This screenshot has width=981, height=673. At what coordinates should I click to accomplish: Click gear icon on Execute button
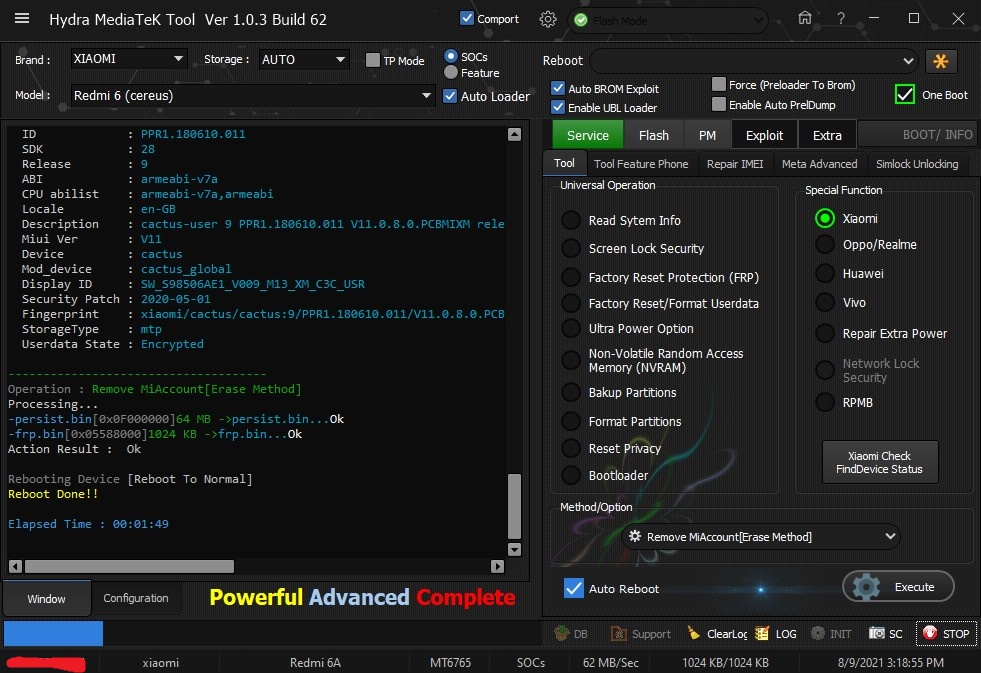tap(866, 587)
